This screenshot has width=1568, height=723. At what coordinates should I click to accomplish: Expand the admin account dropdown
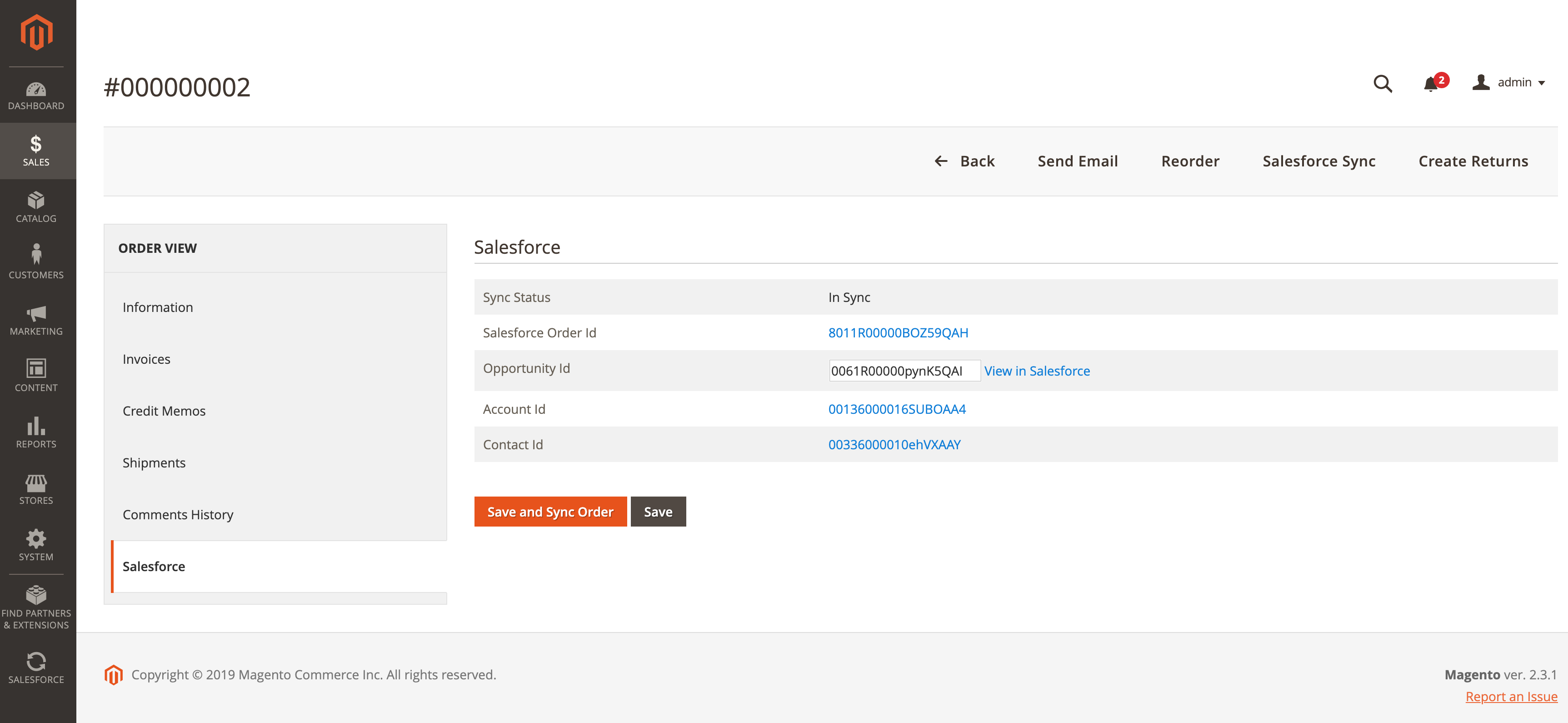1509,82
